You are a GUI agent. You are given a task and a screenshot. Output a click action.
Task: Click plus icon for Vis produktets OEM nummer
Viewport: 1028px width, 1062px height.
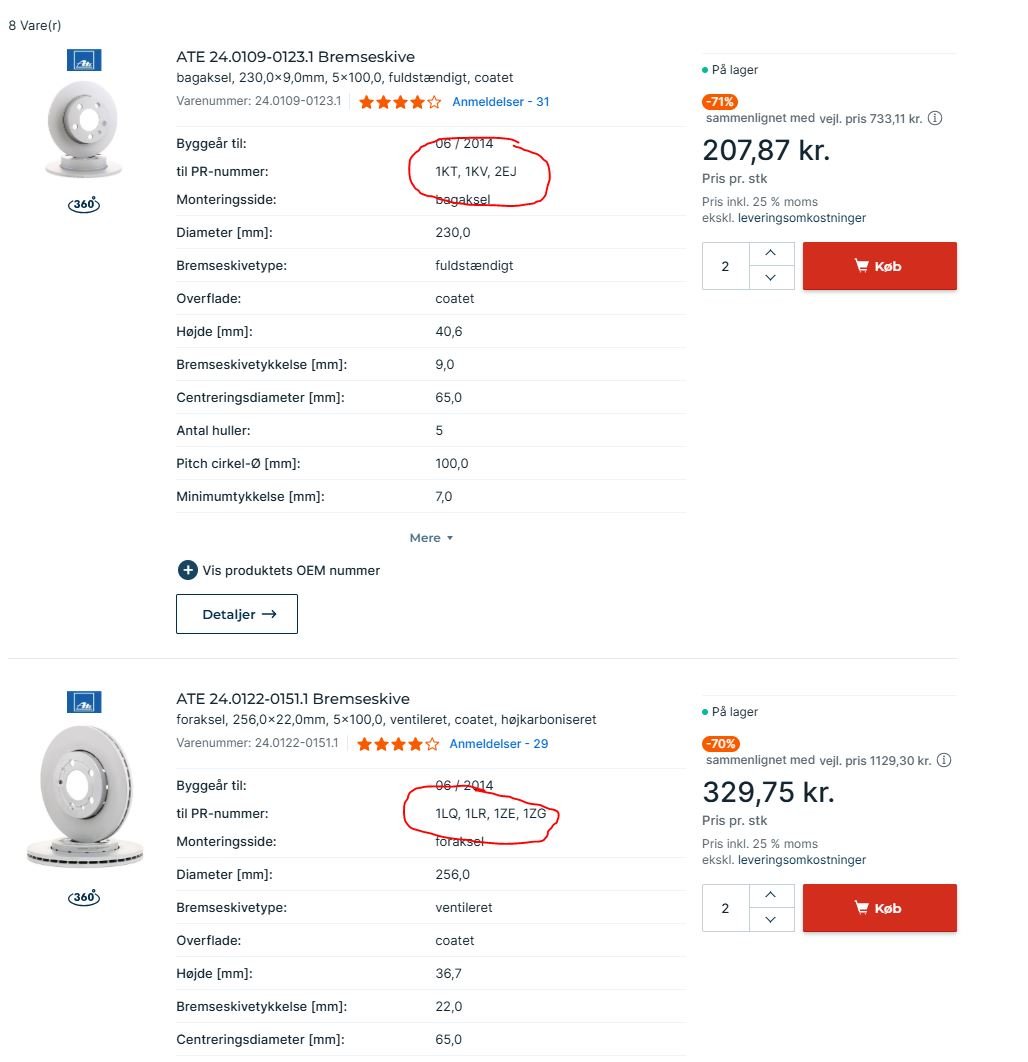[187, 570]
